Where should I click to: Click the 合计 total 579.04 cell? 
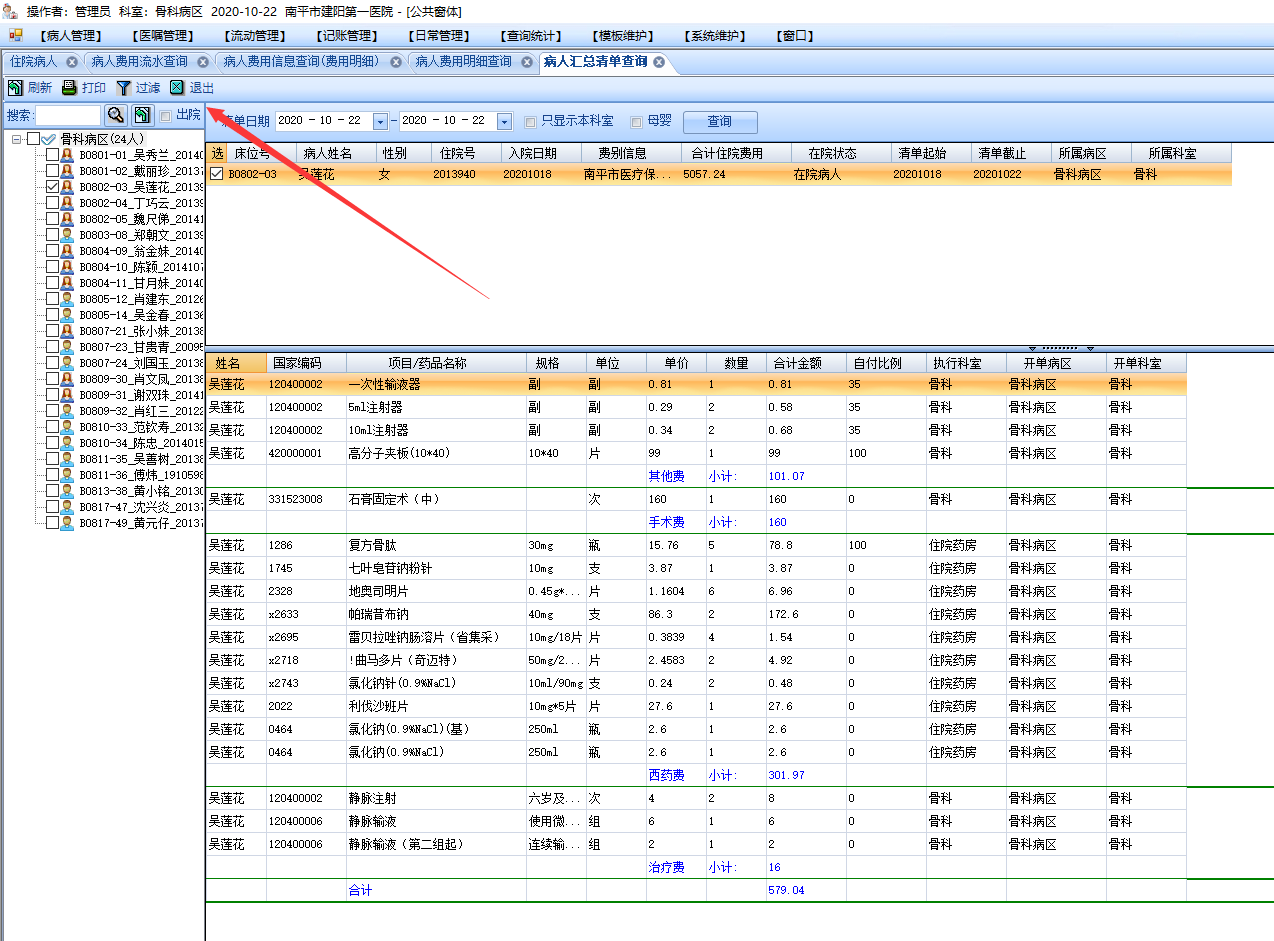click(x=806, y=890)
